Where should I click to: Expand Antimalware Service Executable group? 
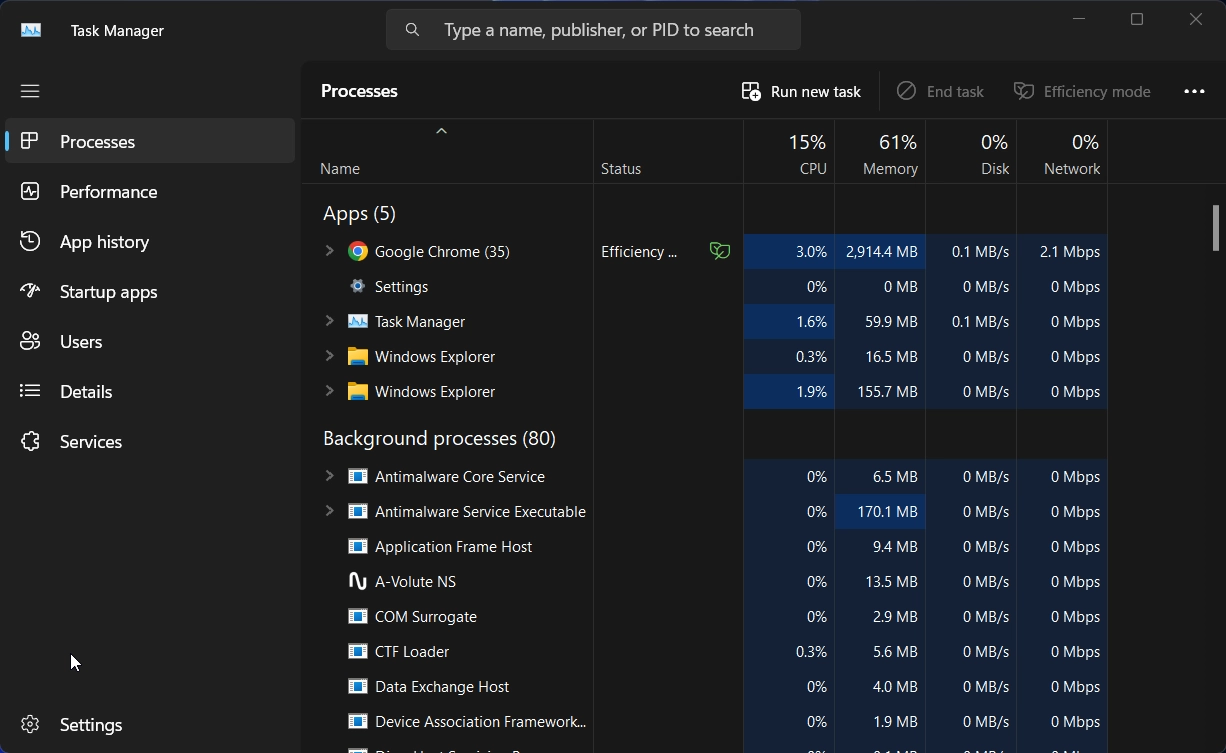coord(329,511)
